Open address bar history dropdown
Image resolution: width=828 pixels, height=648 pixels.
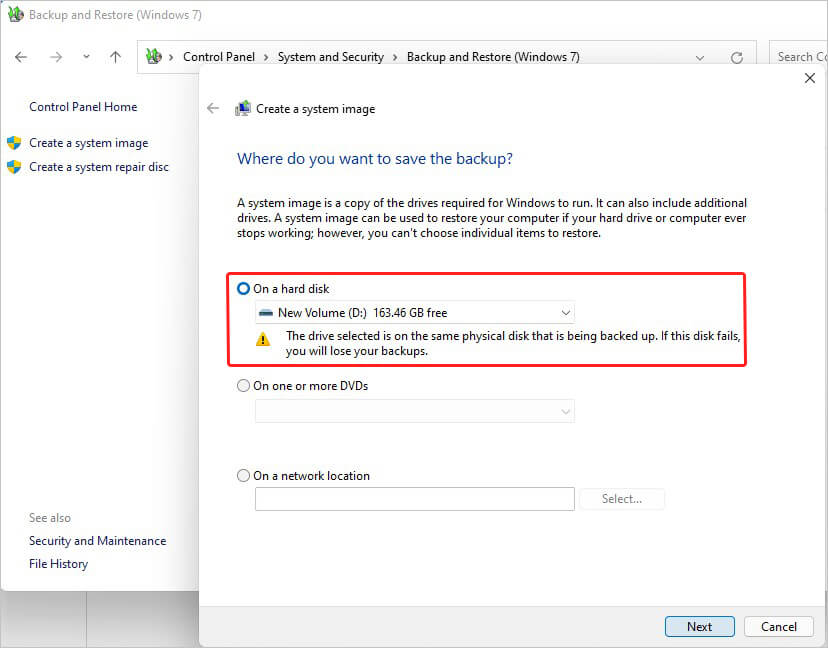700,58
